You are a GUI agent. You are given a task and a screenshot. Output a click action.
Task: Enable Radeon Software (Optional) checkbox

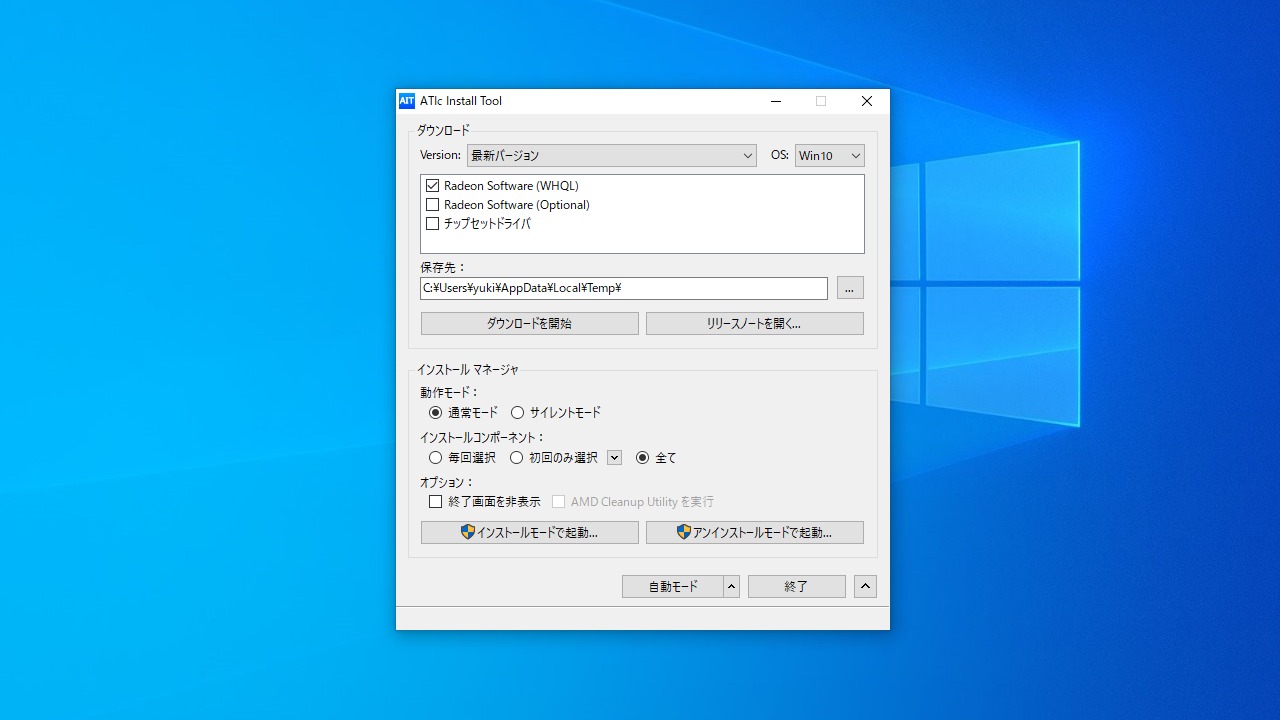[x=433, y=205]
